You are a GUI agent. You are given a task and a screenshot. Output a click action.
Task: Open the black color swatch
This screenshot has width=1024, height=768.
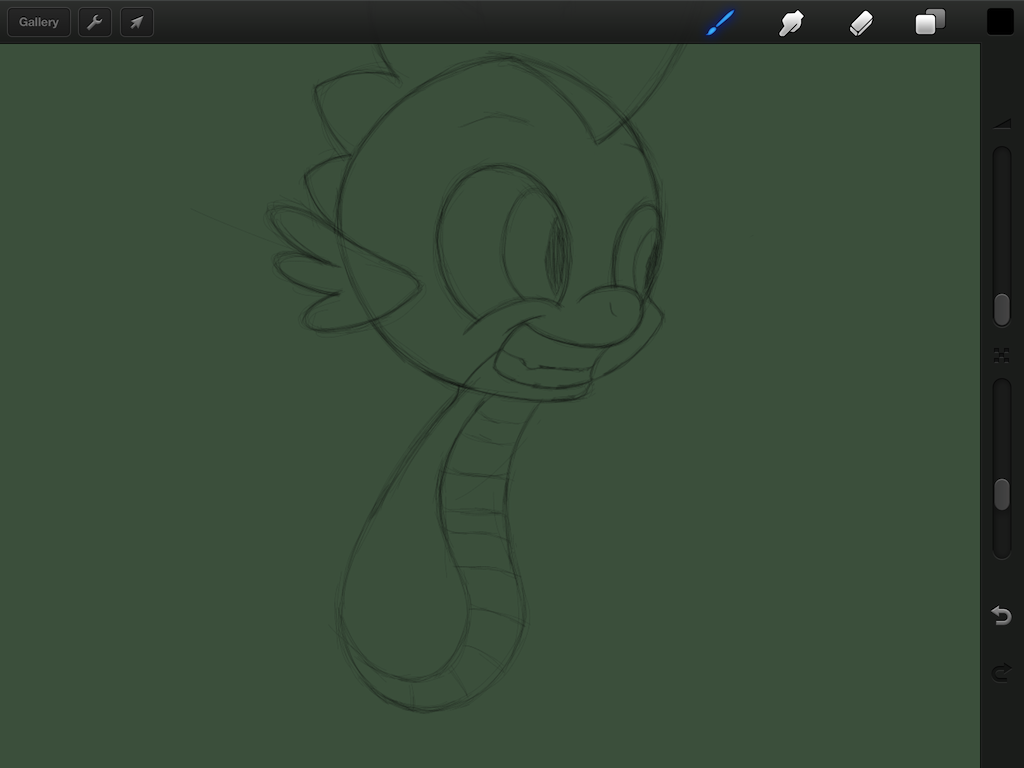pos(1000,22)
